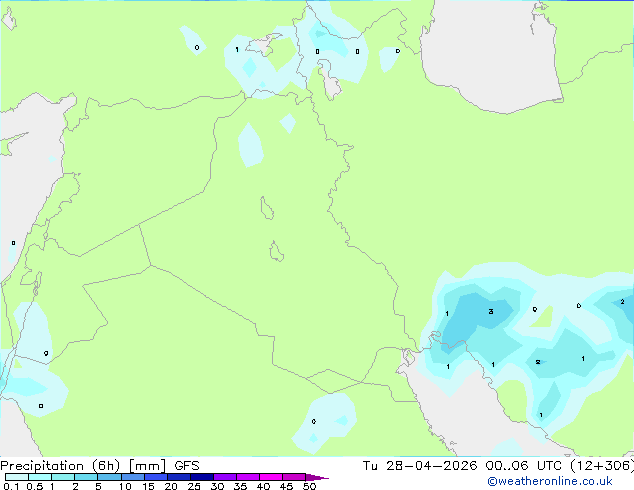
Task: Click the '3' value in darkest rain area
Action: point(491,311)
